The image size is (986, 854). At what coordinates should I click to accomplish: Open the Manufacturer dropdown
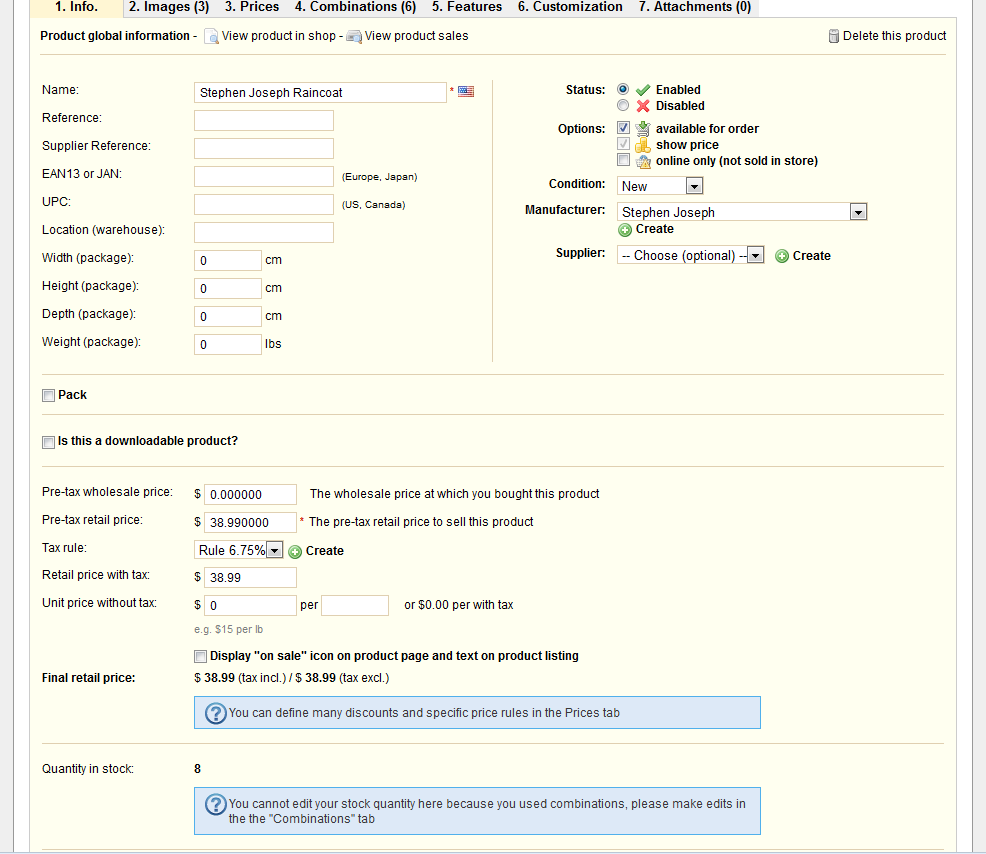click(742, 212)
